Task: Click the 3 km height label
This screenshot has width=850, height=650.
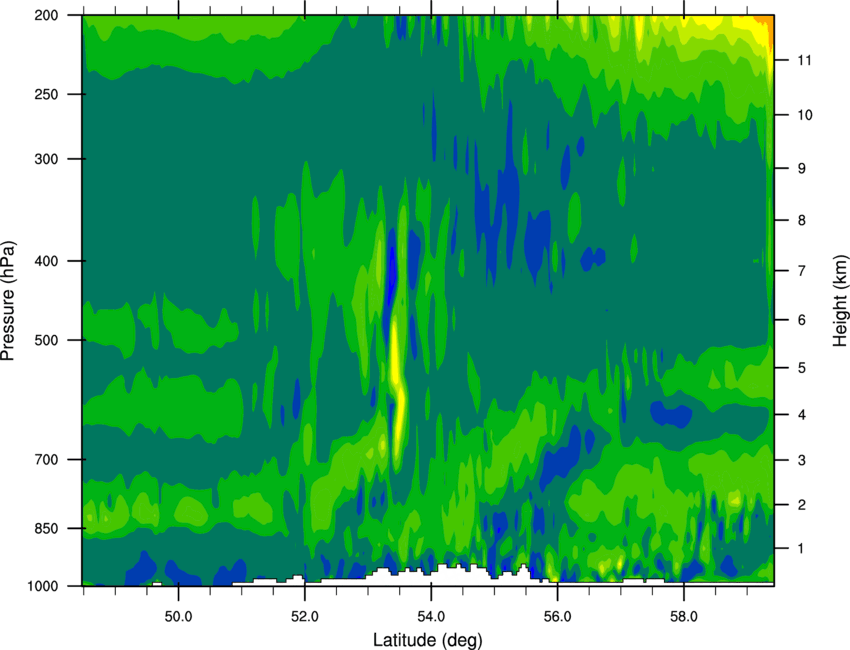Action: point(802,460)
